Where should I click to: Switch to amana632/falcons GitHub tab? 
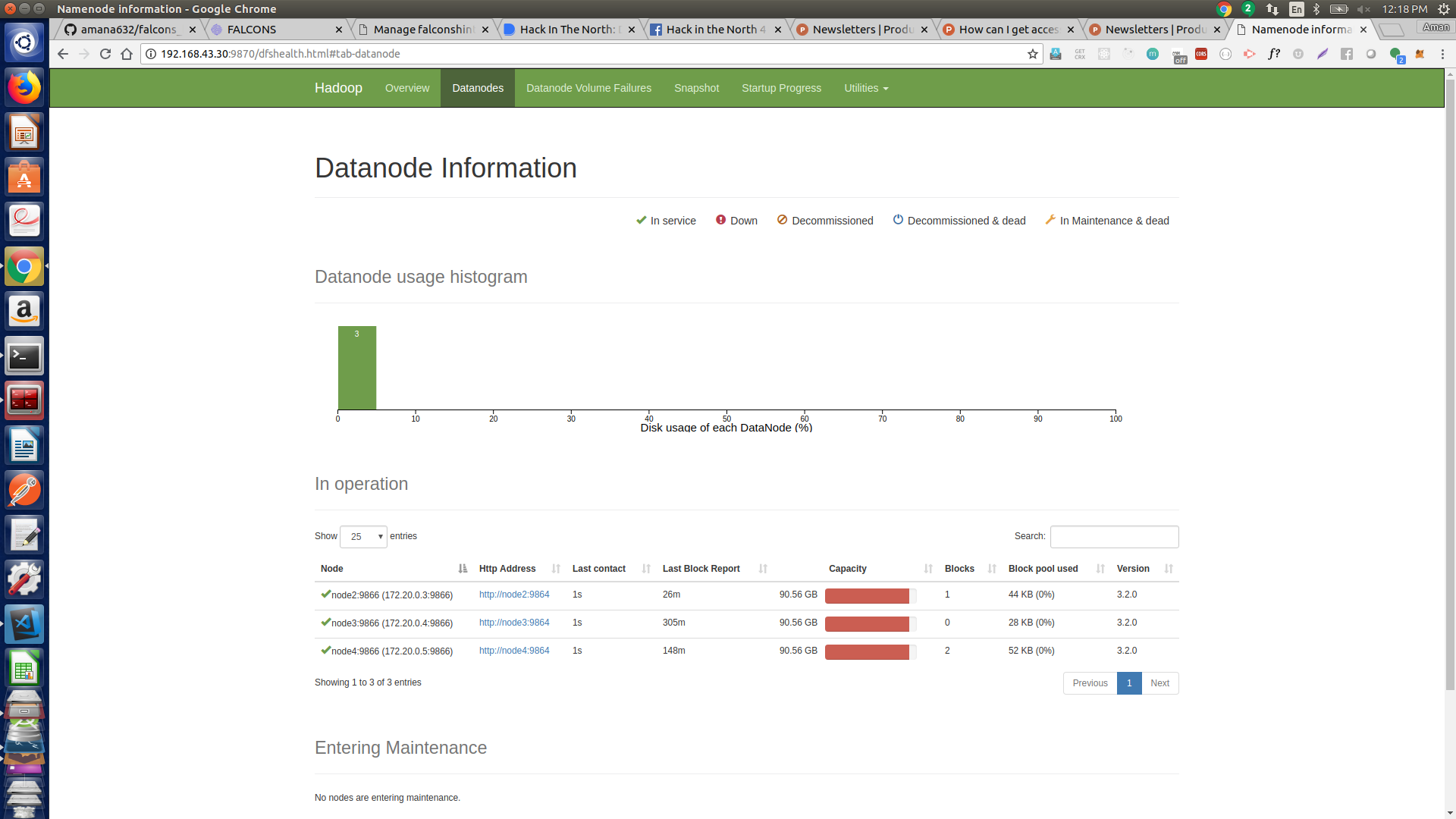point(130,30)
